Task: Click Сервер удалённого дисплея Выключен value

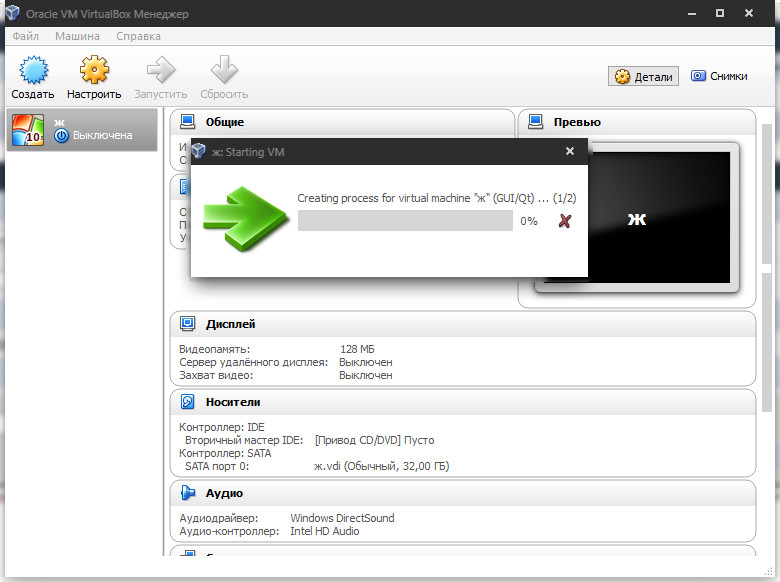Action: (366, 362)
